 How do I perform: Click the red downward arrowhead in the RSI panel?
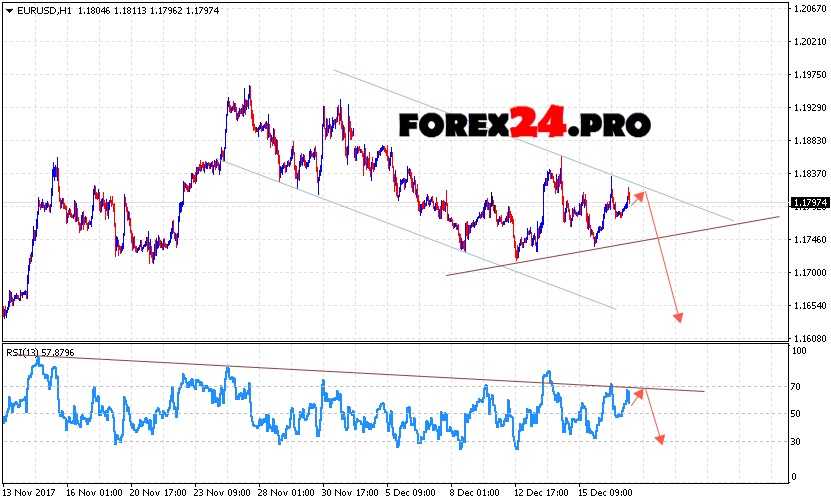click(660, 438)
